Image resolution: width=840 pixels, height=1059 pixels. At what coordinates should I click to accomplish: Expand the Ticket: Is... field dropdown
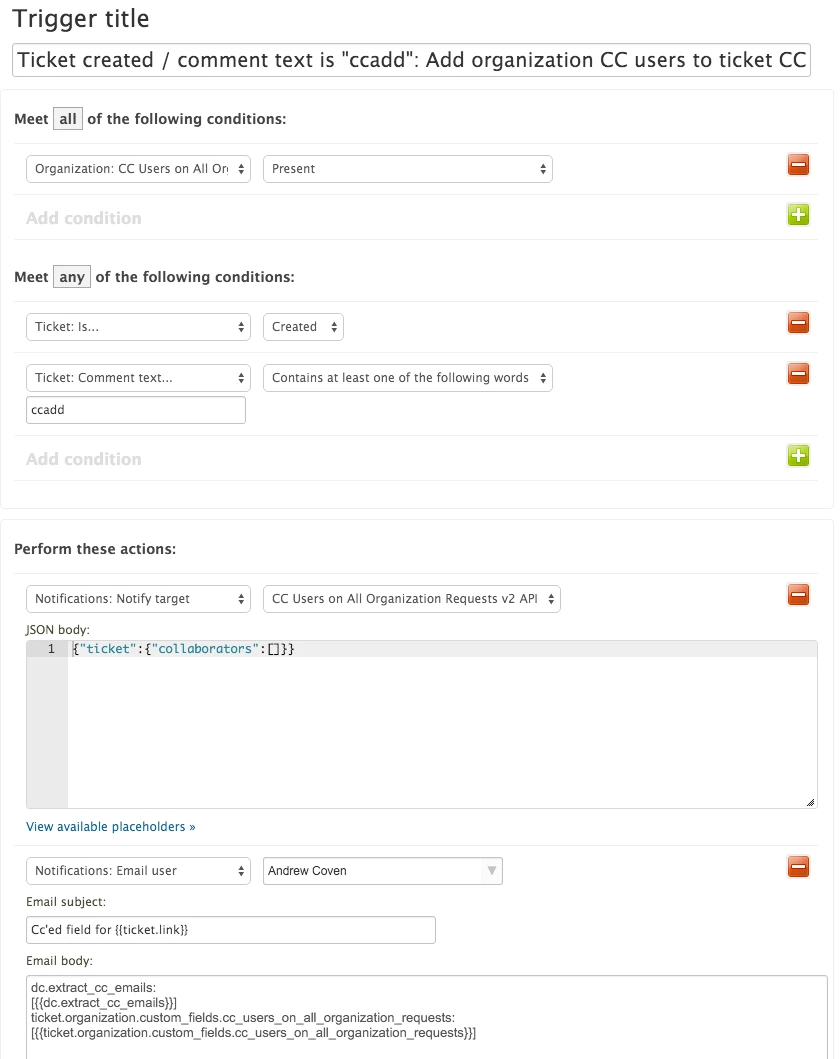pos(138,327)
